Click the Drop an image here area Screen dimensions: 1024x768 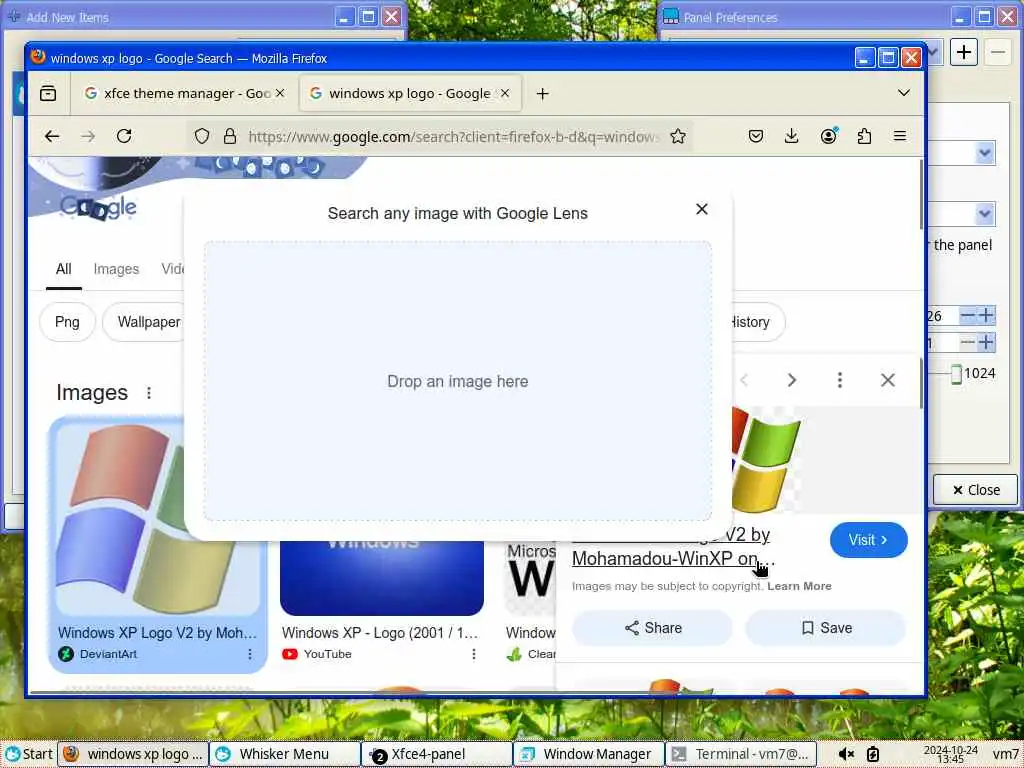point(458,381)
